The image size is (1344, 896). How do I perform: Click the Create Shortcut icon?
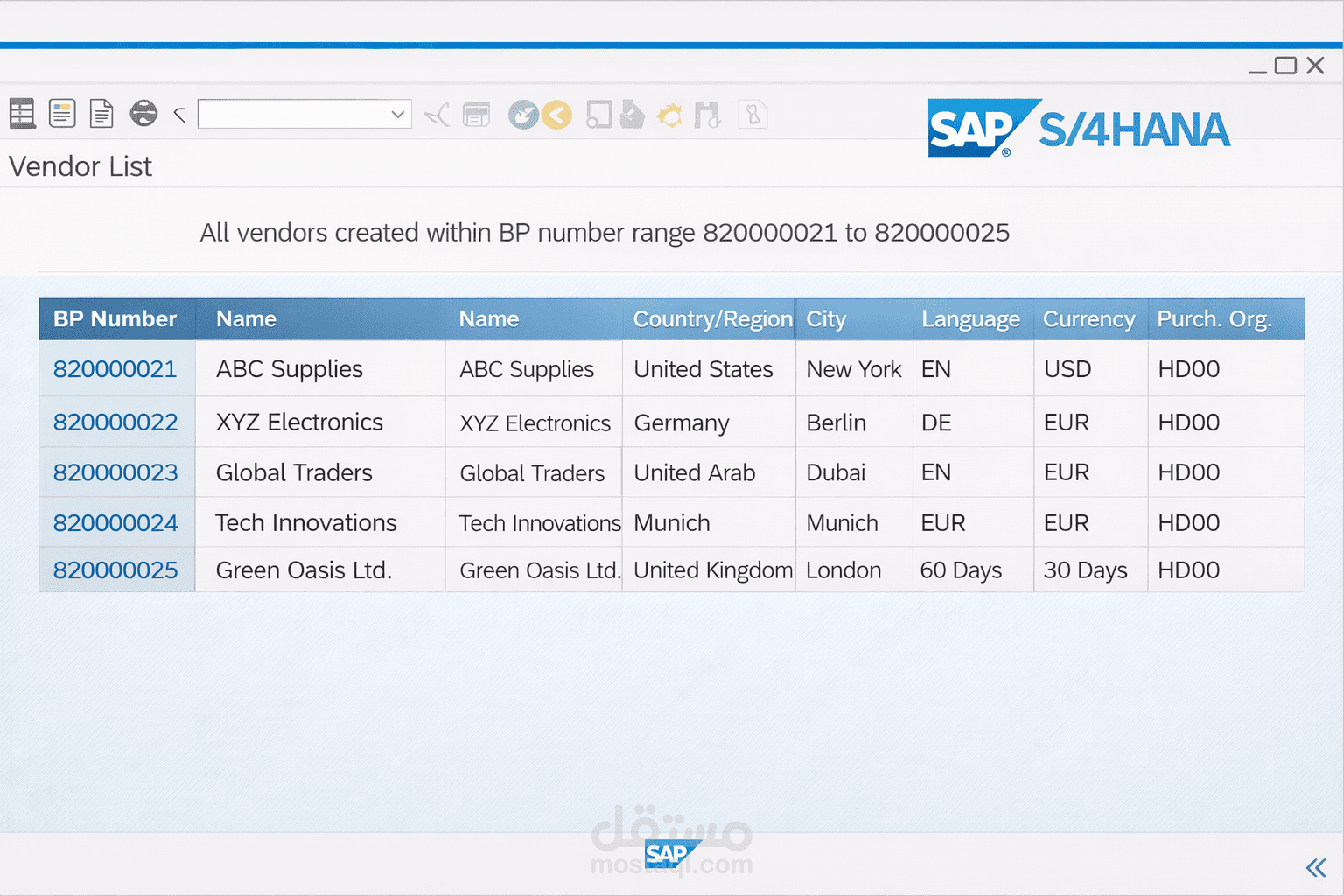click(x=633, y=115)
